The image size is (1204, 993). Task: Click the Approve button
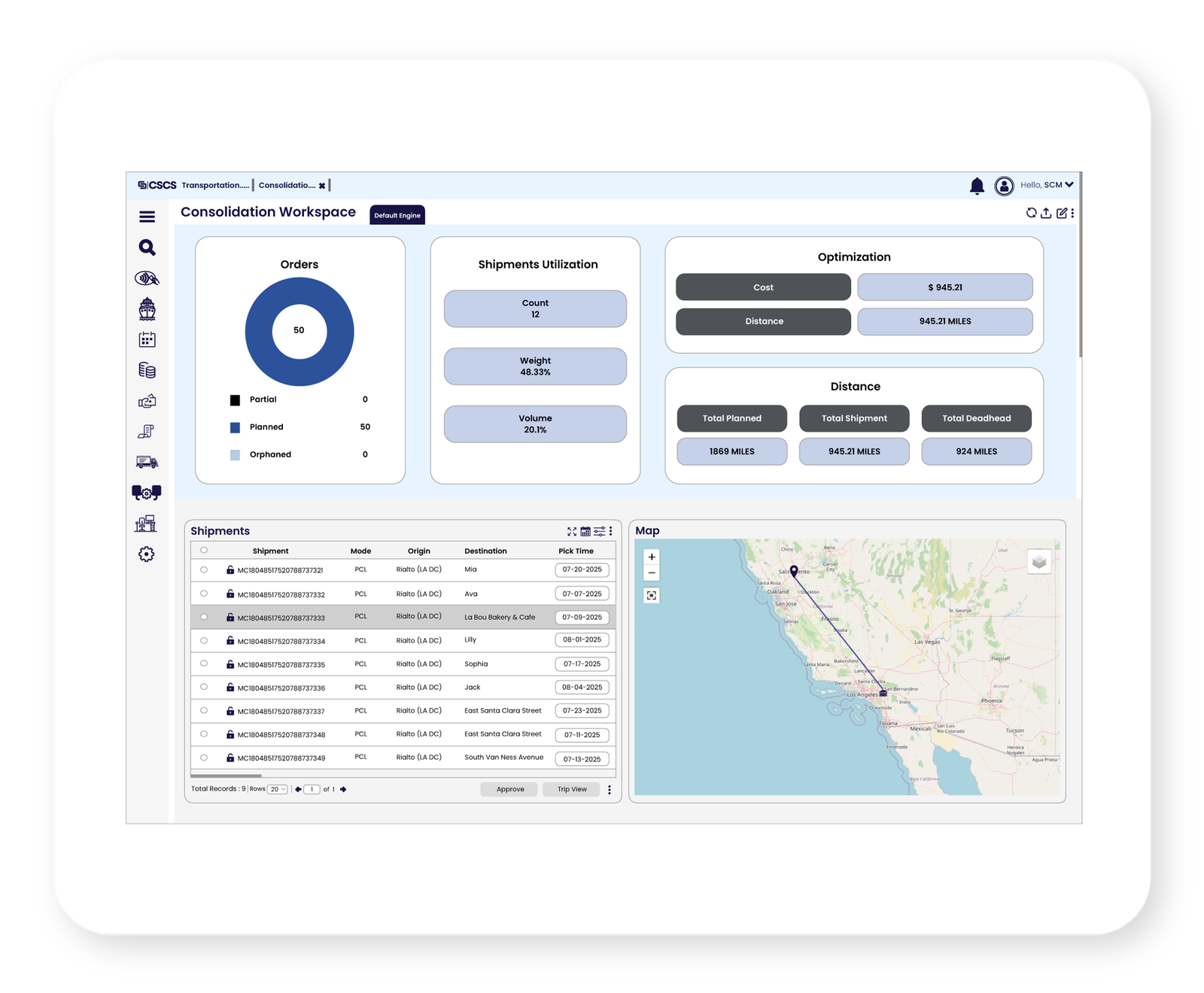(509, 789)
